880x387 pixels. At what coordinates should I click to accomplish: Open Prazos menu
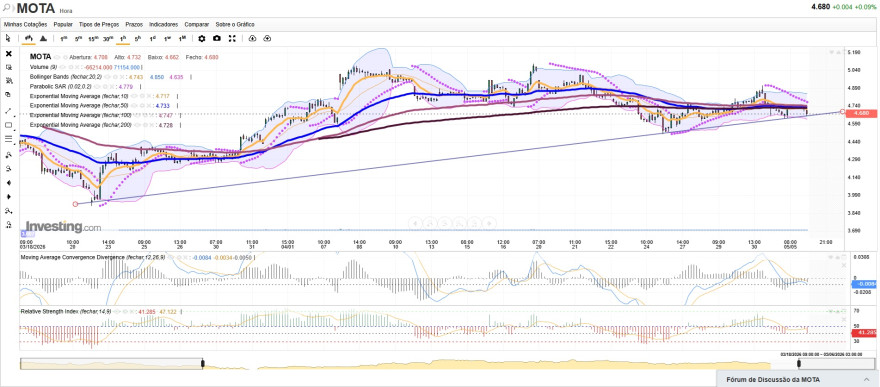pyautogui.click(x=134, y=25)
